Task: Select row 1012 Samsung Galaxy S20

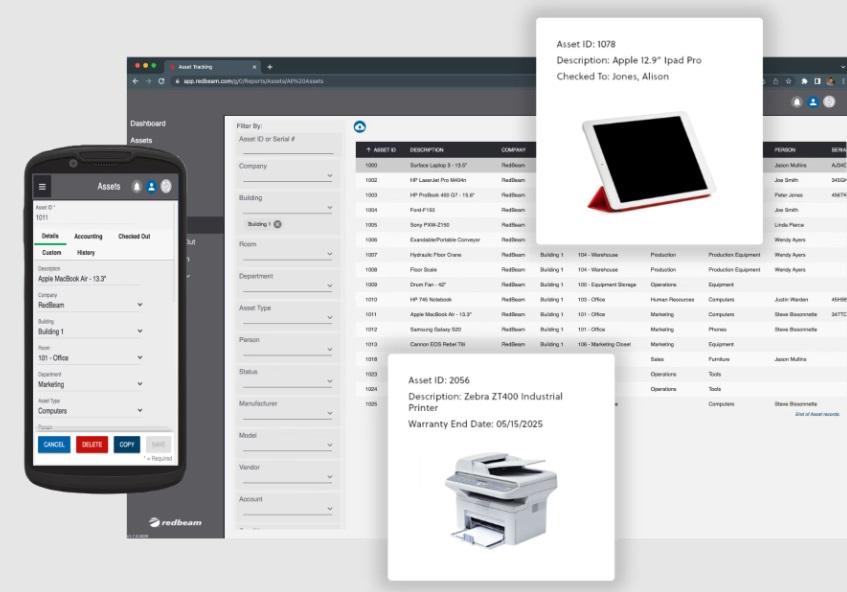Action: pos(601,329)
